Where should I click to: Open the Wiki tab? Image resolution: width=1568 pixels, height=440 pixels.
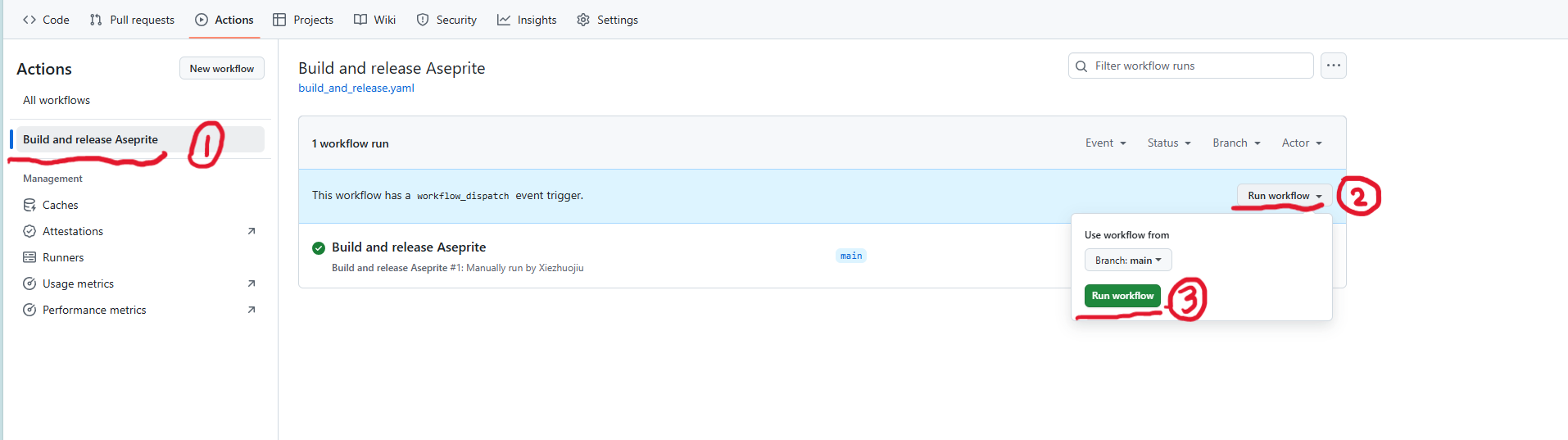point(374,20)
